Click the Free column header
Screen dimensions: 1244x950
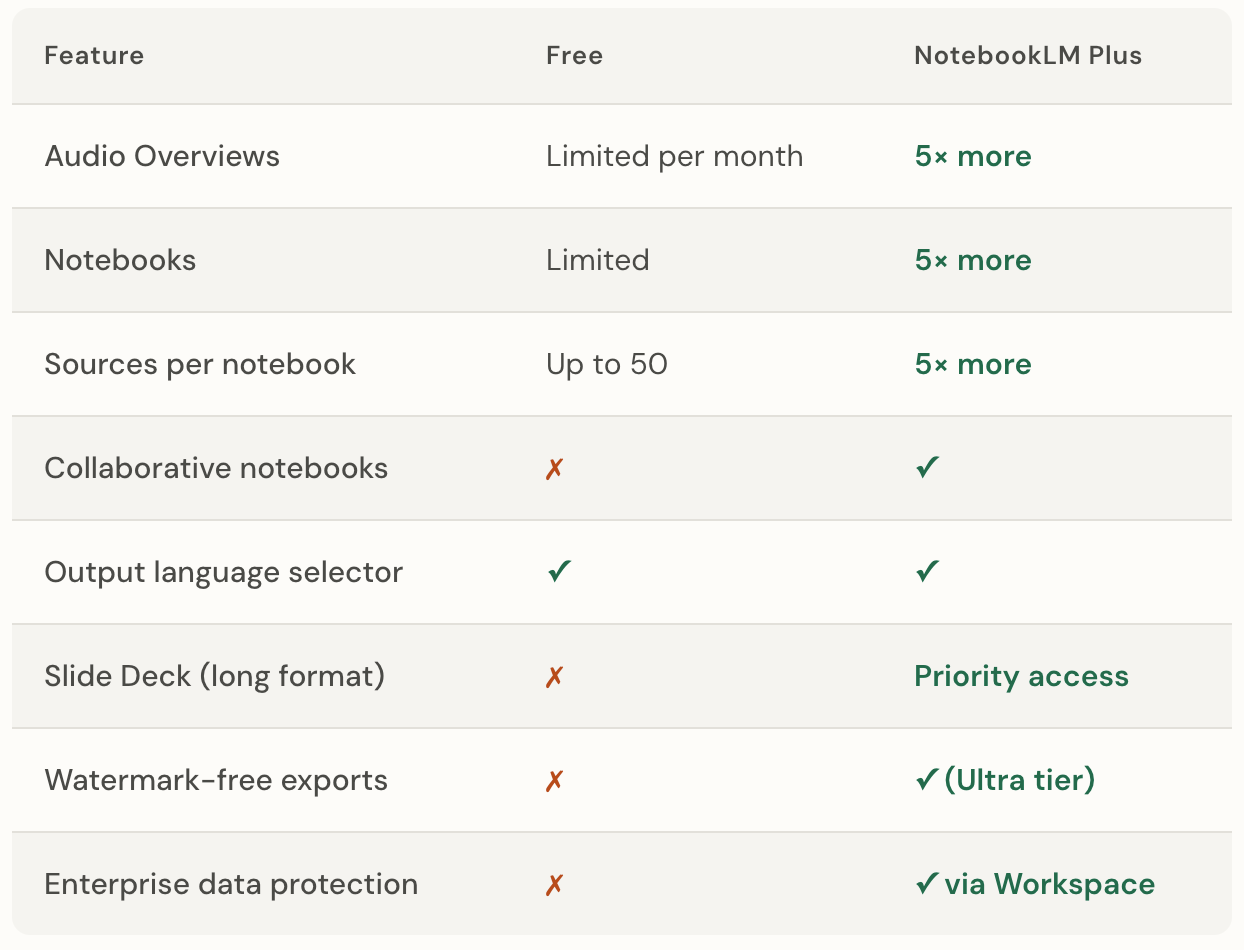574,55
